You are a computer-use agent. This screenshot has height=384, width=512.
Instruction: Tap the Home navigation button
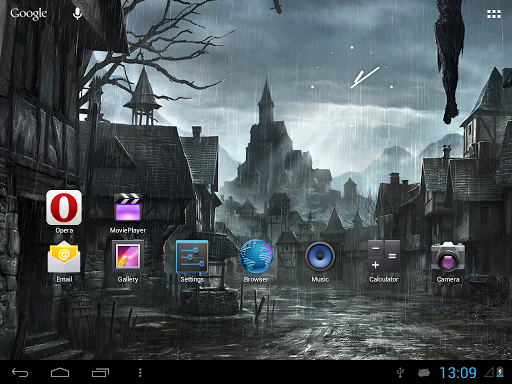point(60,372)
